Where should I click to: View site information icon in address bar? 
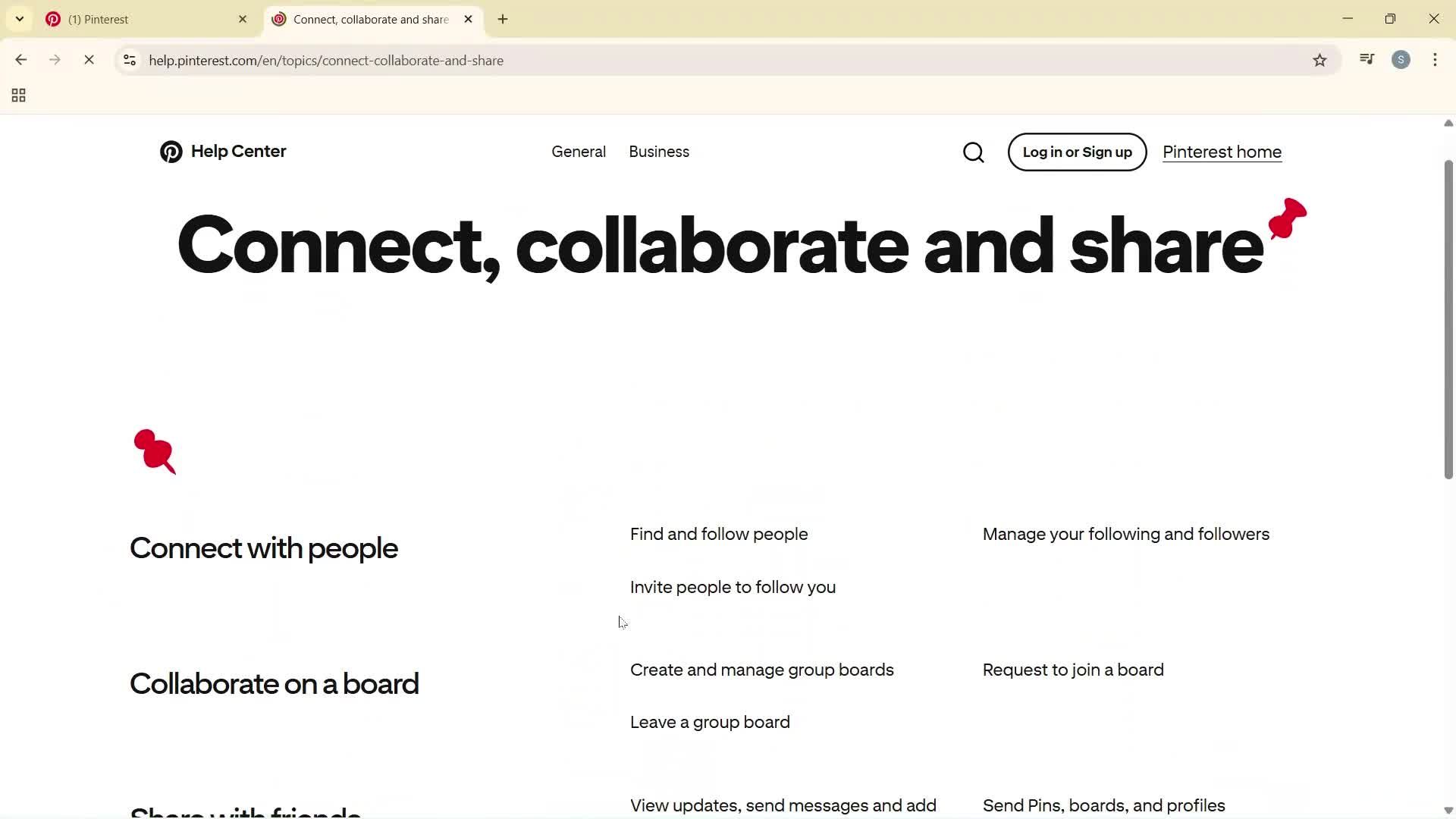tap(129, 61)
